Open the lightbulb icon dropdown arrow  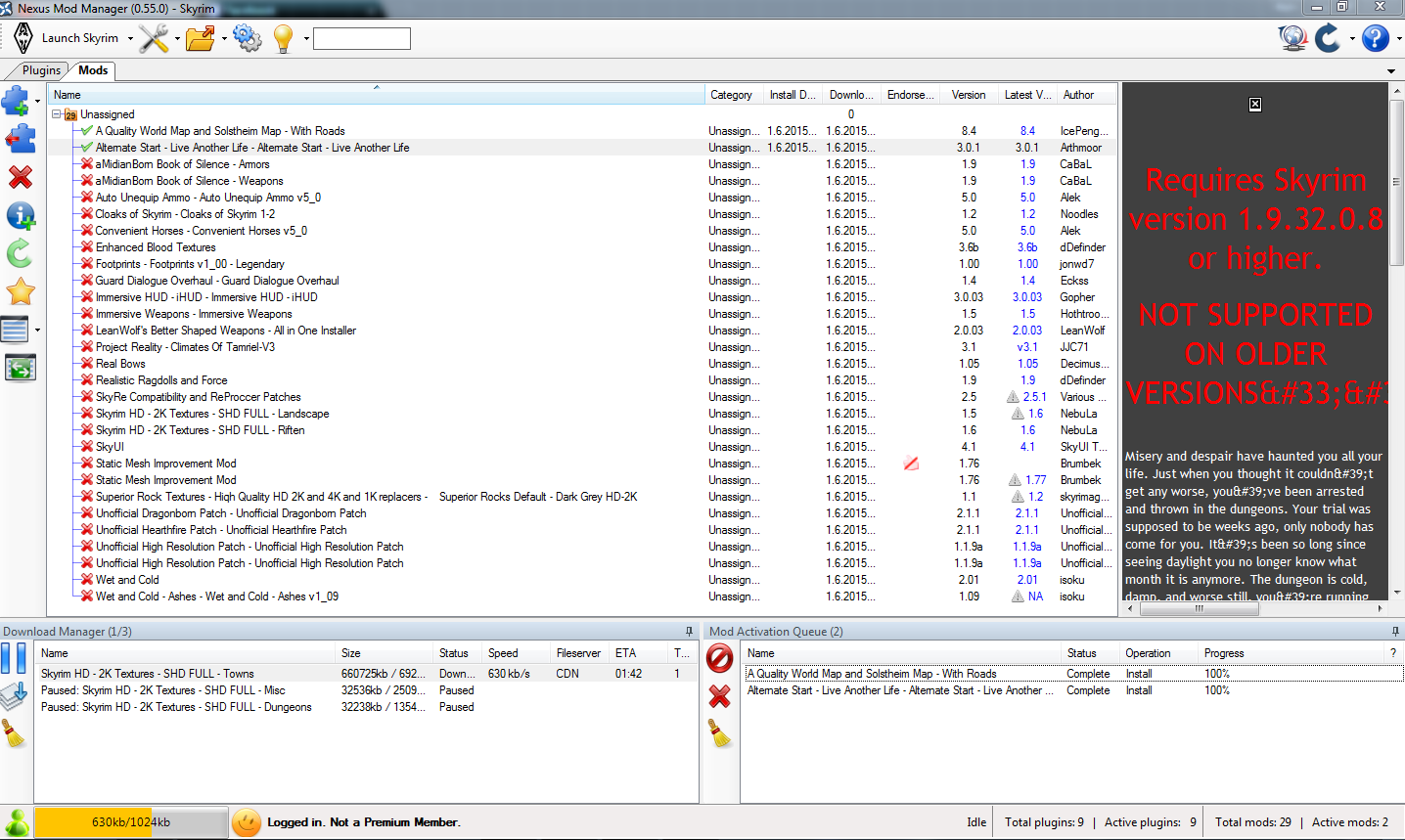tap(306, 39)
